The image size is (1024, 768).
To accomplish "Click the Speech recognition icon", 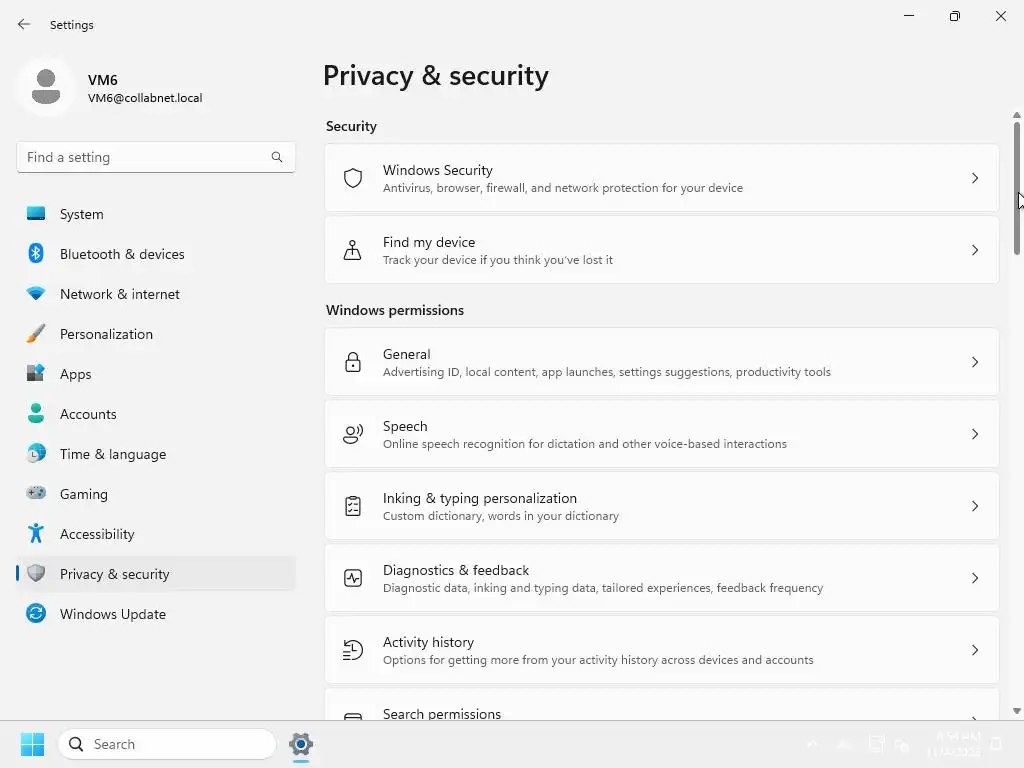I will pos(353,434).
